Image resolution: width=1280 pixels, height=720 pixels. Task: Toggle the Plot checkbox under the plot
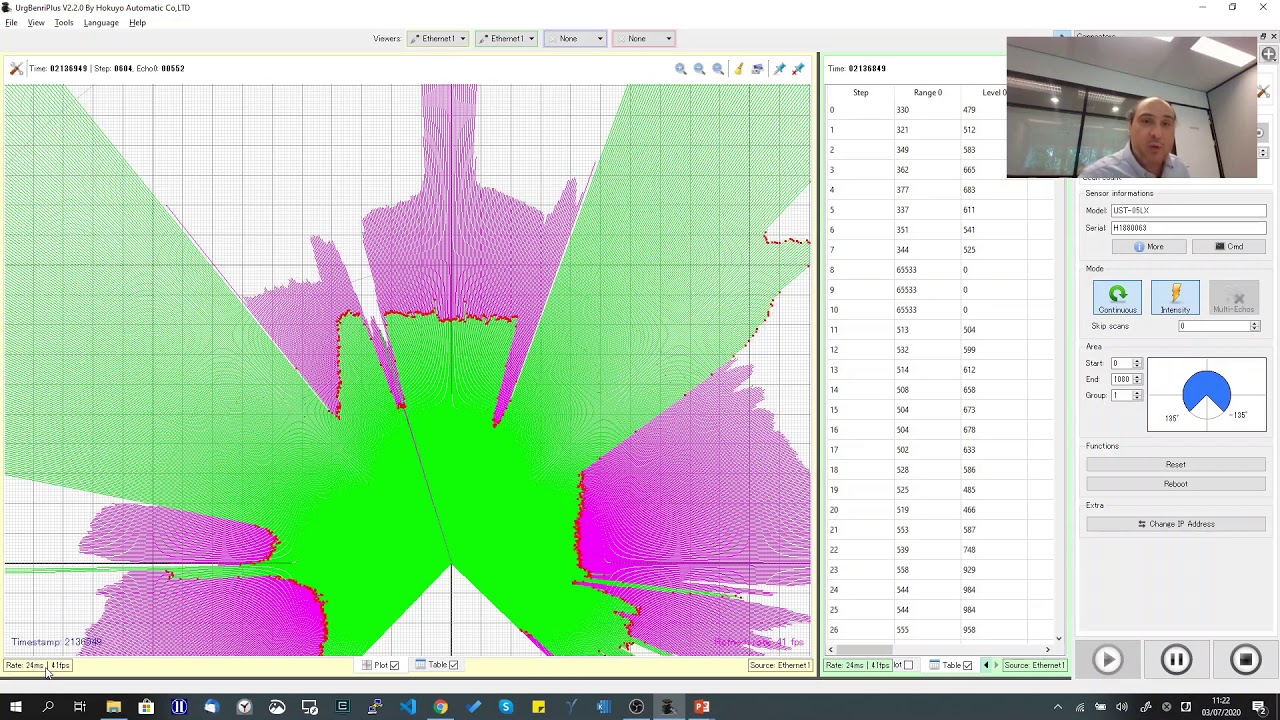coord(394,665)
